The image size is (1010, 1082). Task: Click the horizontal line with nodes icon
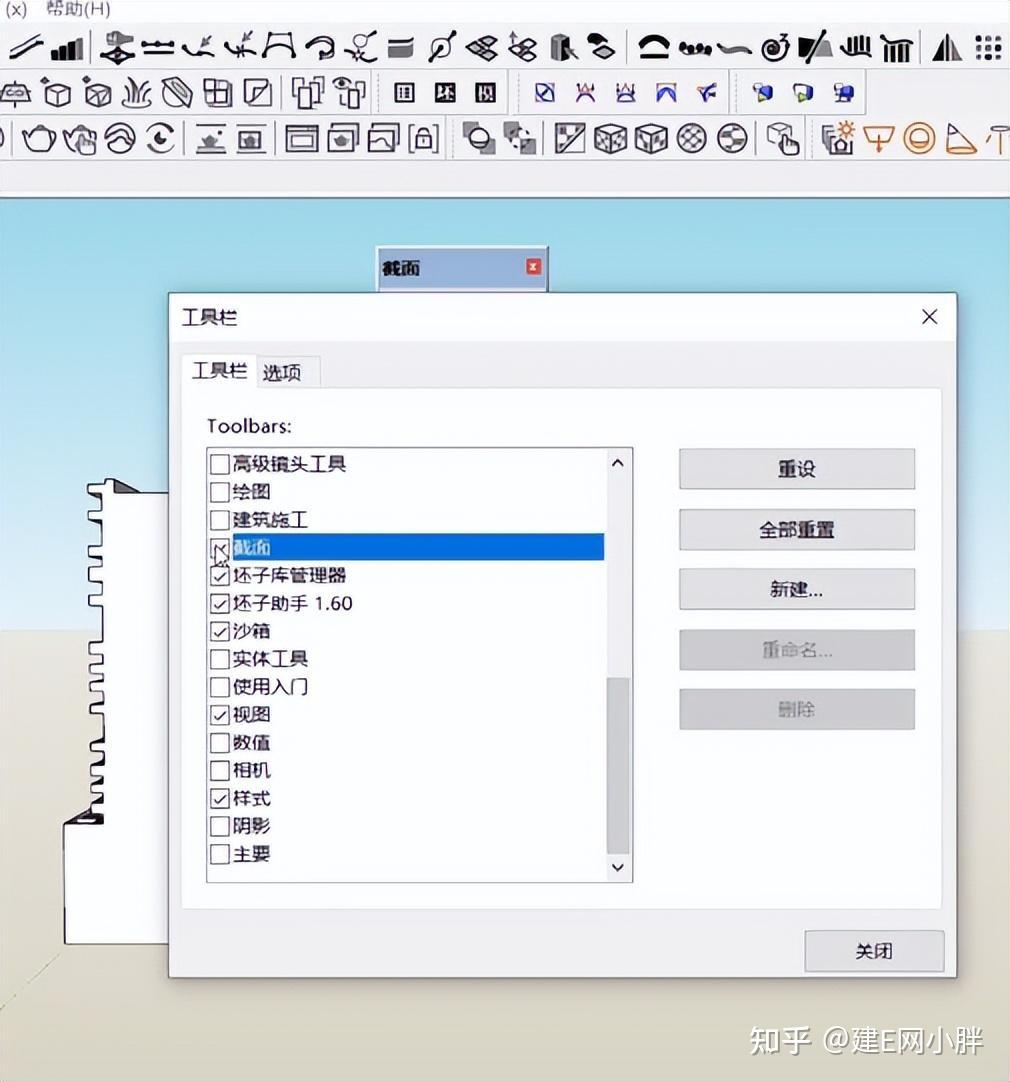point(158,47)
